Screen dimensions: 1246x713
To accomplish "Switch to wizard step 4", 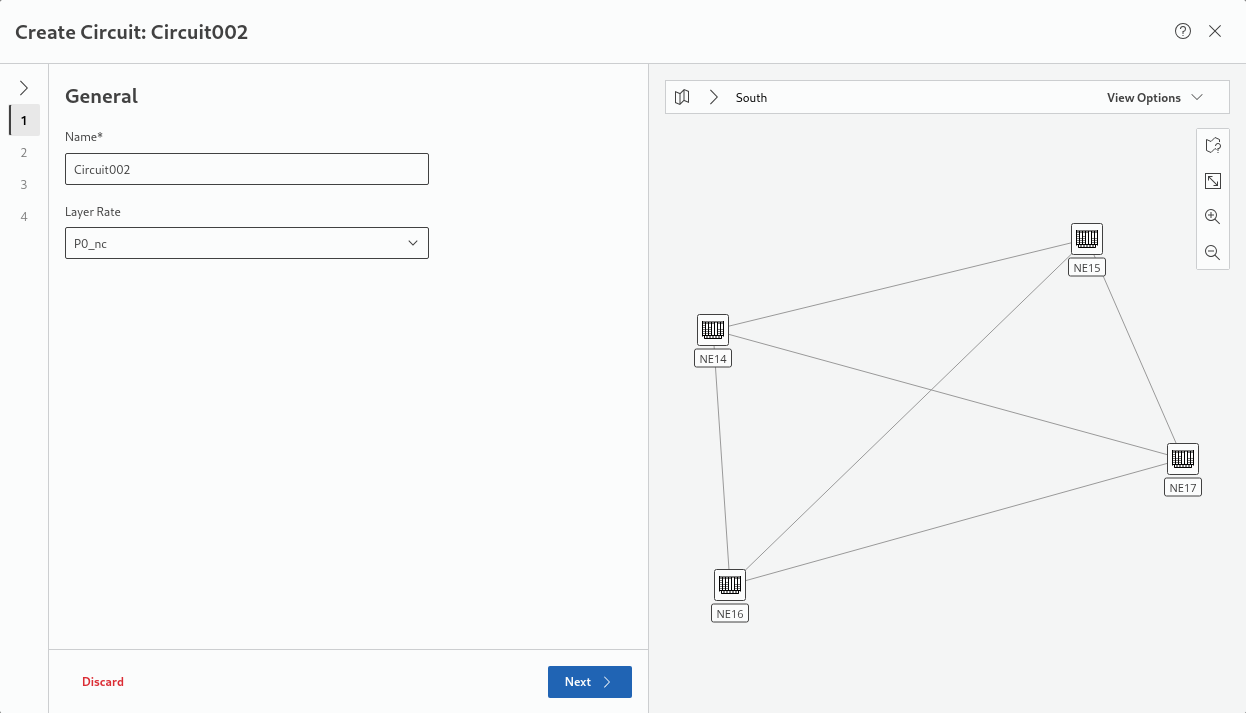I will (24, 217).
